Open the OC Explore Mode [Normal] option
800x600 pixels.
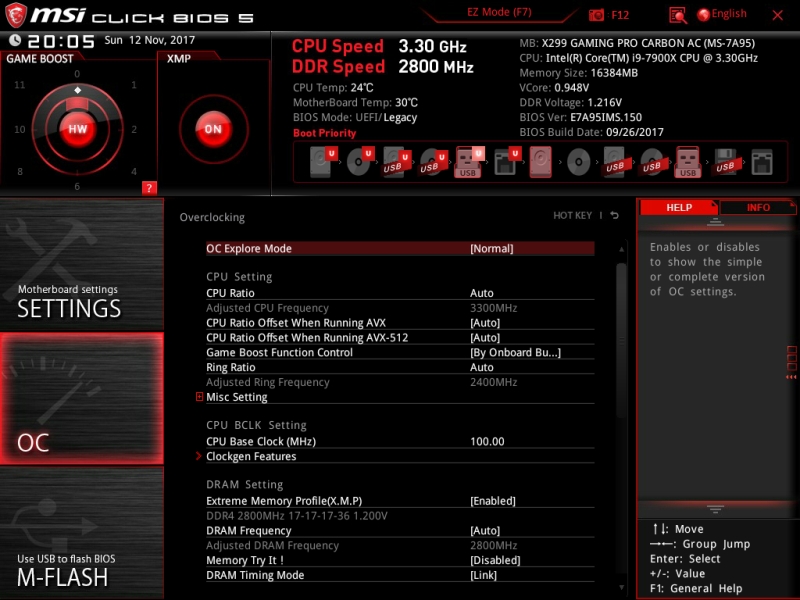[400, 248]
